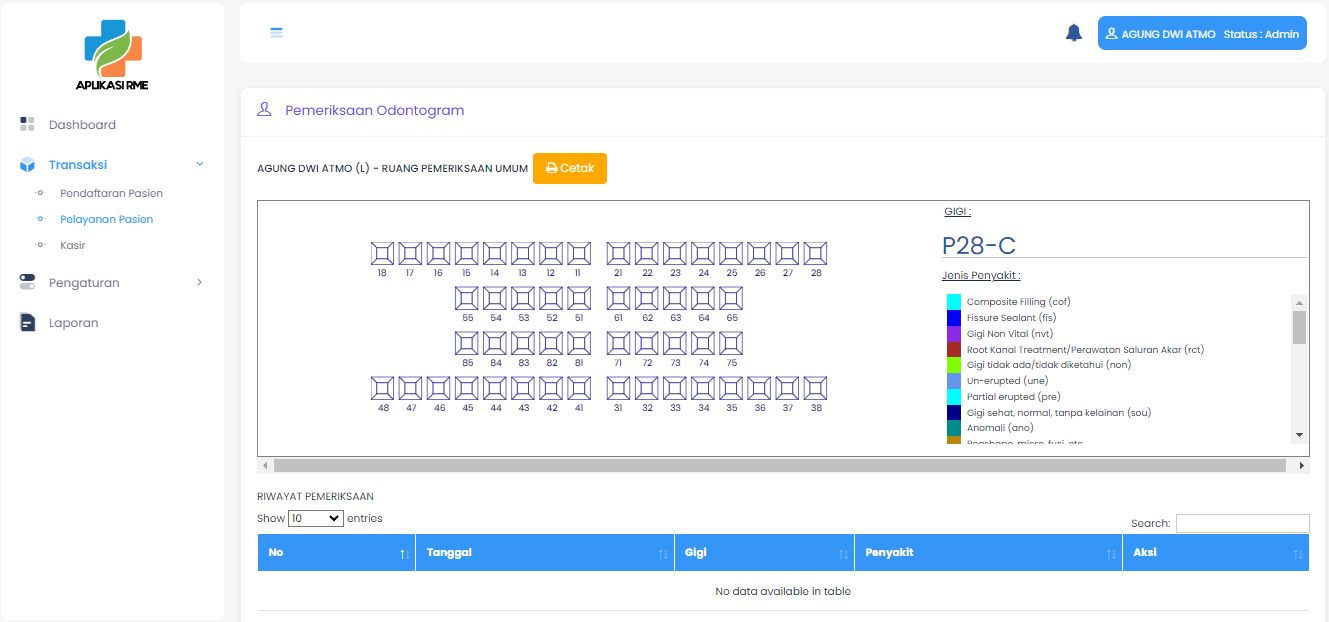Select tooth 31 in the odontogram
The height and width of the screenshot is (622, 1329).
618,388
